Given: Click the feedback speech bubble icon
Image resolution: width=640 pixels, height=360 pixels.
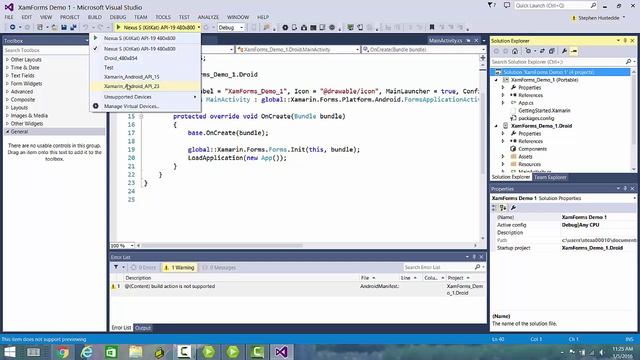Looking at the screenshot, I should click(507, 5).
